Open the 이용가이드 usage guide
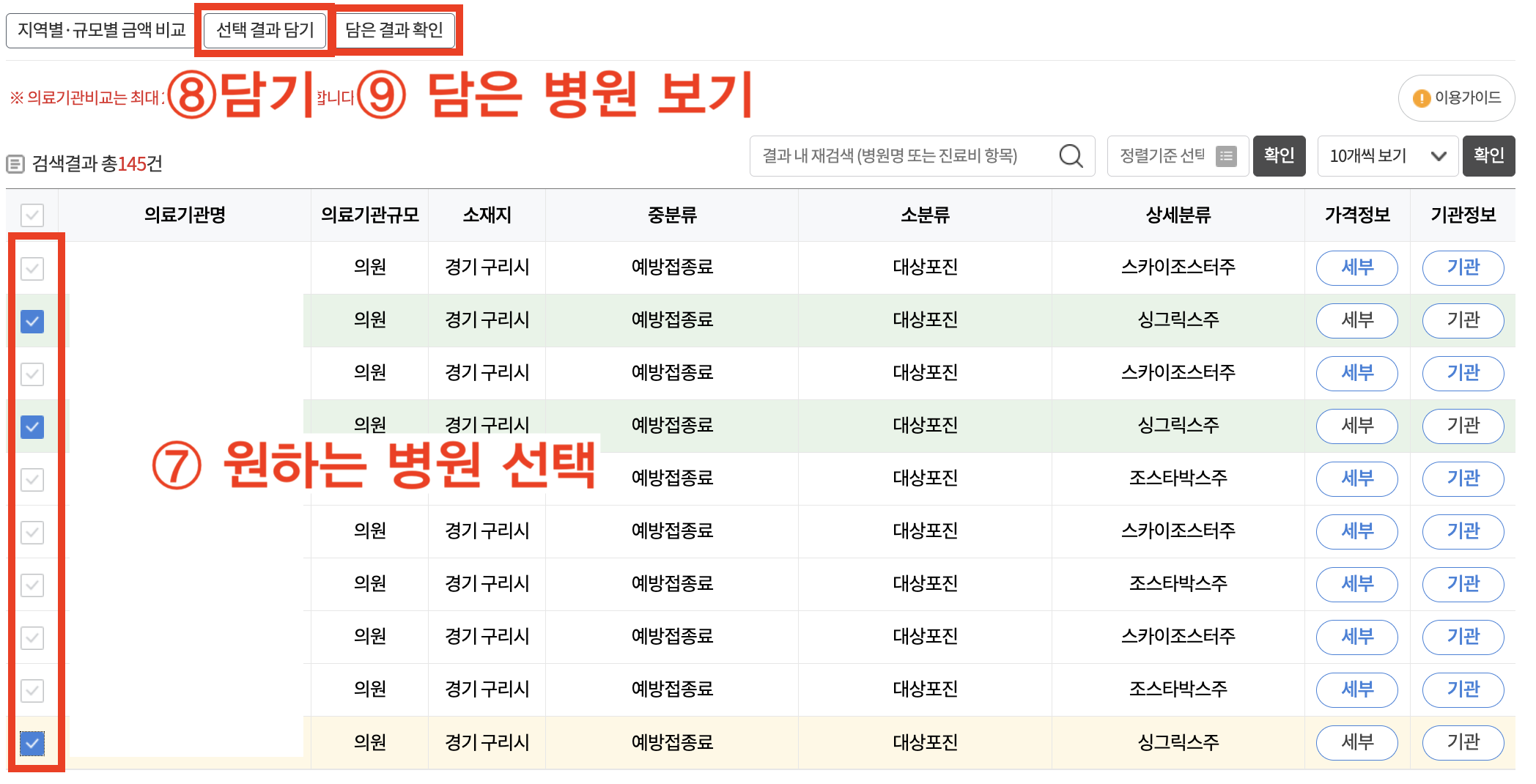The image size is (1536, 784). coord(1456,98)
